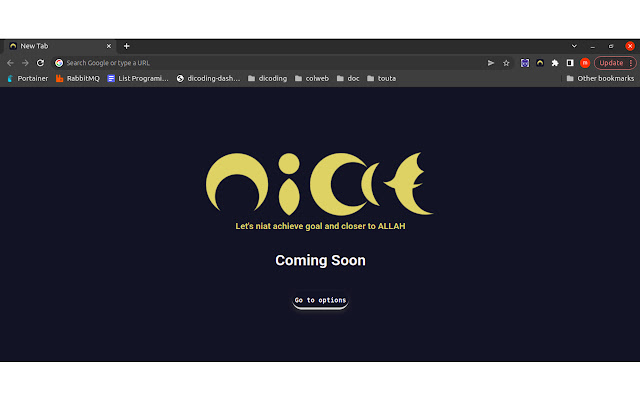Click the Google icon in address bar

[59, 63]
